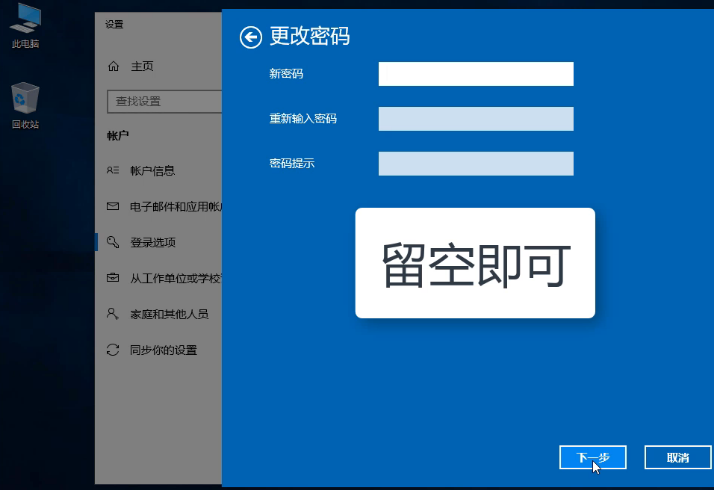Image resolution: width=714 pixels, height=490 pixels.
Task: Click the briefcase icon for 从工作单位或学校
Action: coord(113,278)
